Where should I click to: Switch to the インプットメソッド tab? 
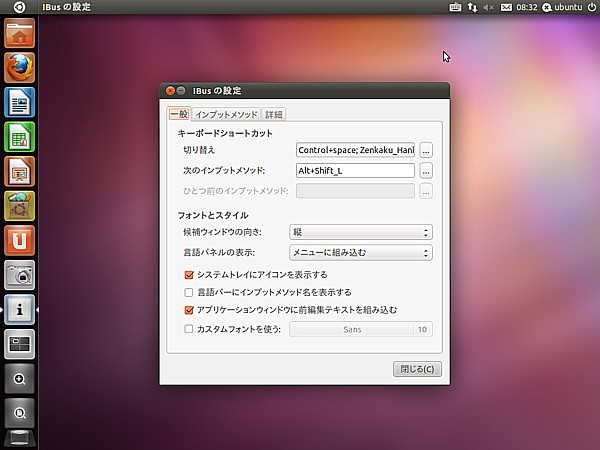[x=226, y=114]
